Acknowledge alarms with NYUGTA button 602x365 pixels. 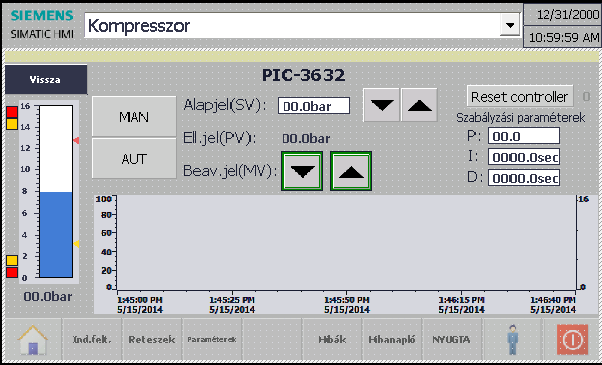click(452, 339)
